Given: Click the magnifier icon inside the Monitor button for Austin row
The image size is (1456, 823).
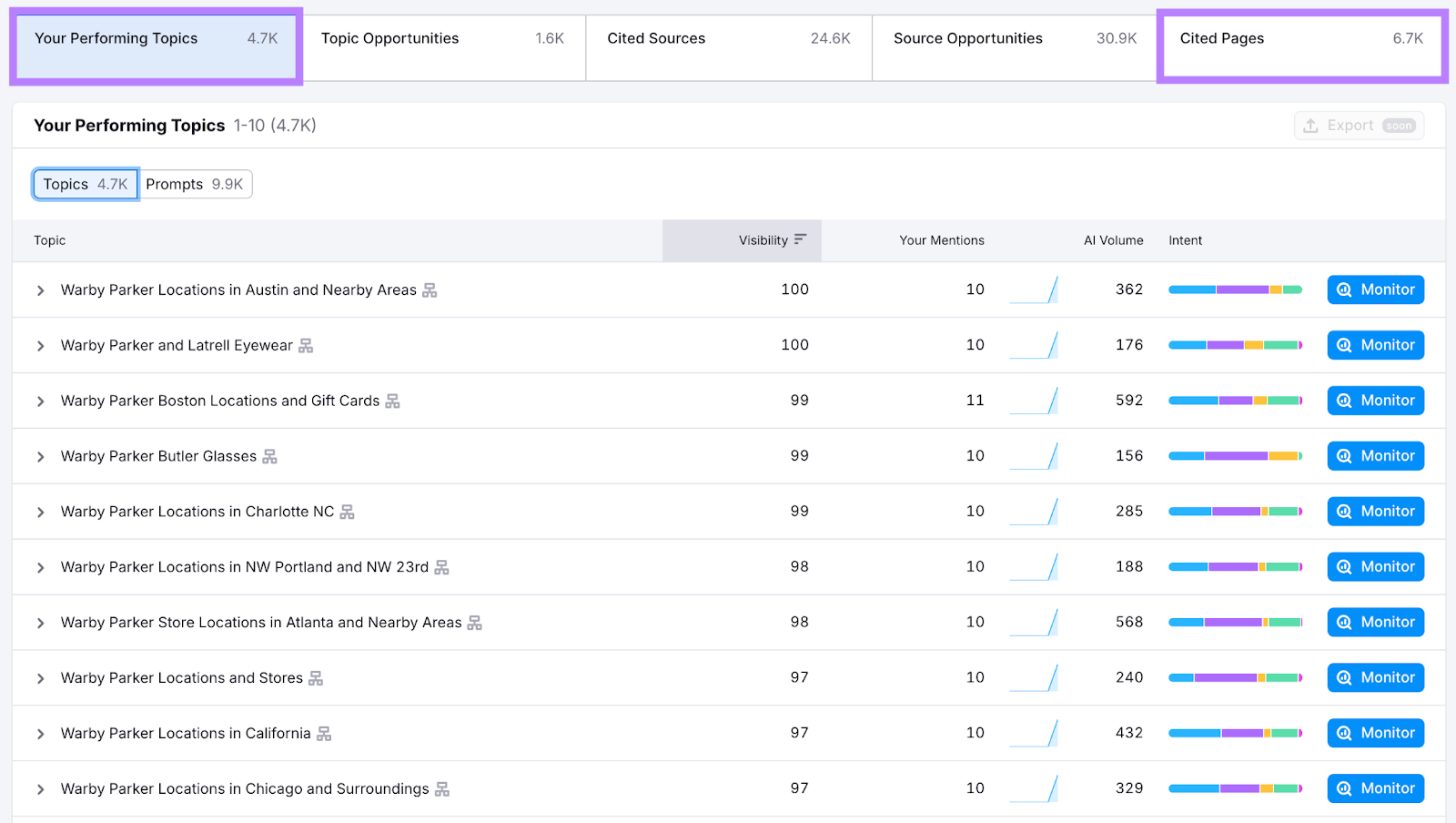Looking at the screenshot, I should click(x=1345, y=290).
